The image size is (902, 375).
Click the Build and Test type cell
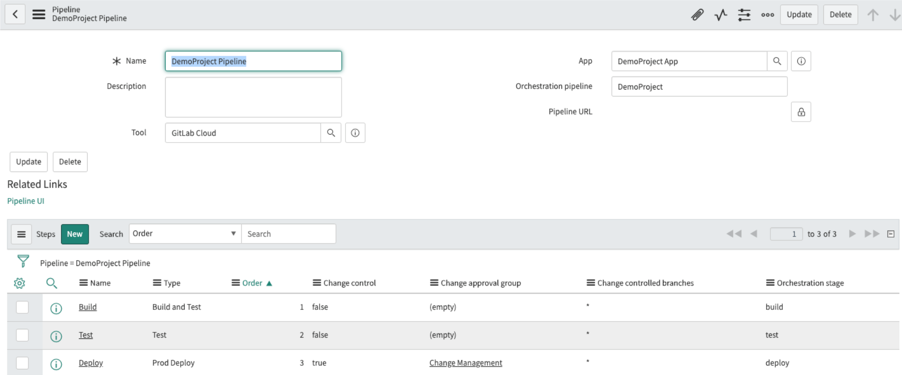click(x=177, y=307)
